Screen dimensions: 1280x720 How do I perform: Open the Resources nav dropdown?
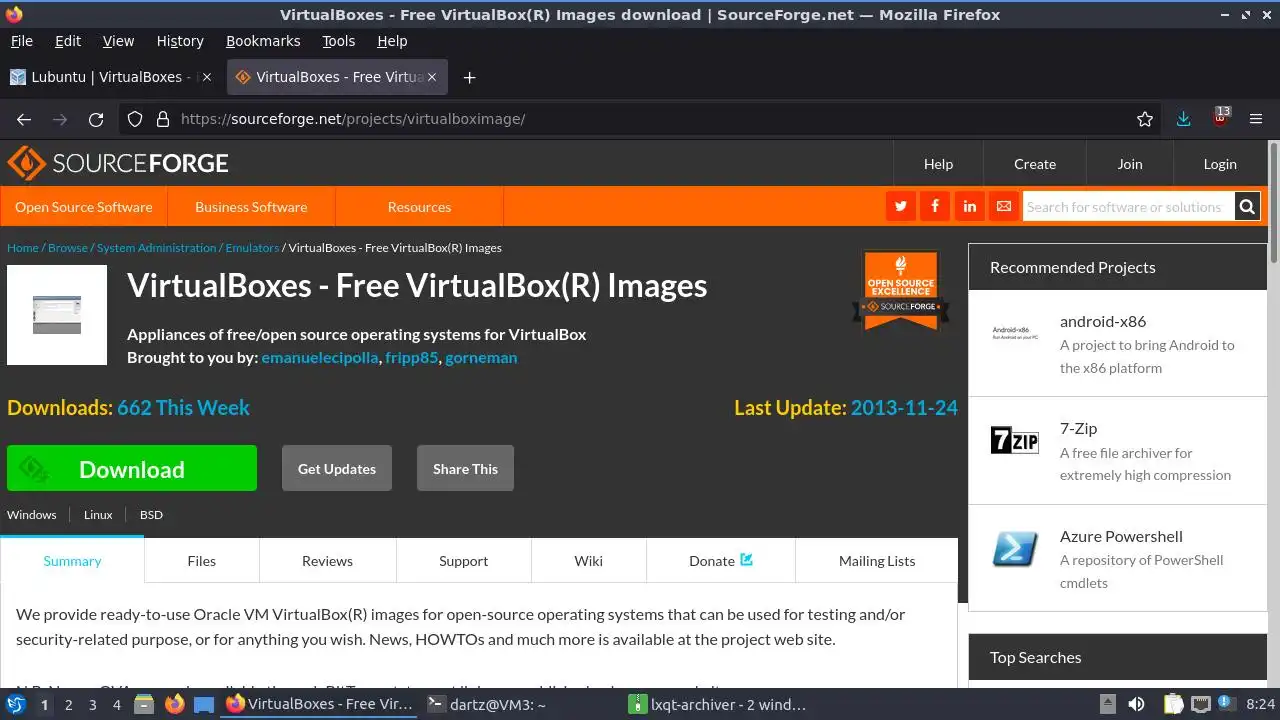(x=419, y=207)
